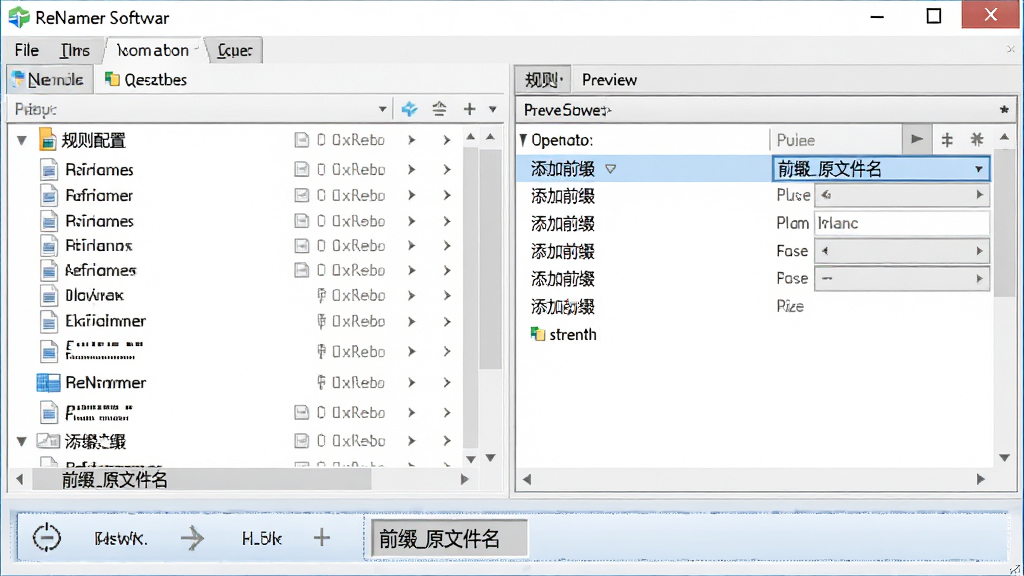The height and width of the screenshot is (576, 1024).
Task: Toggle the checkbox icon in Rtirlanos row
Action: [x=301, y=246]
